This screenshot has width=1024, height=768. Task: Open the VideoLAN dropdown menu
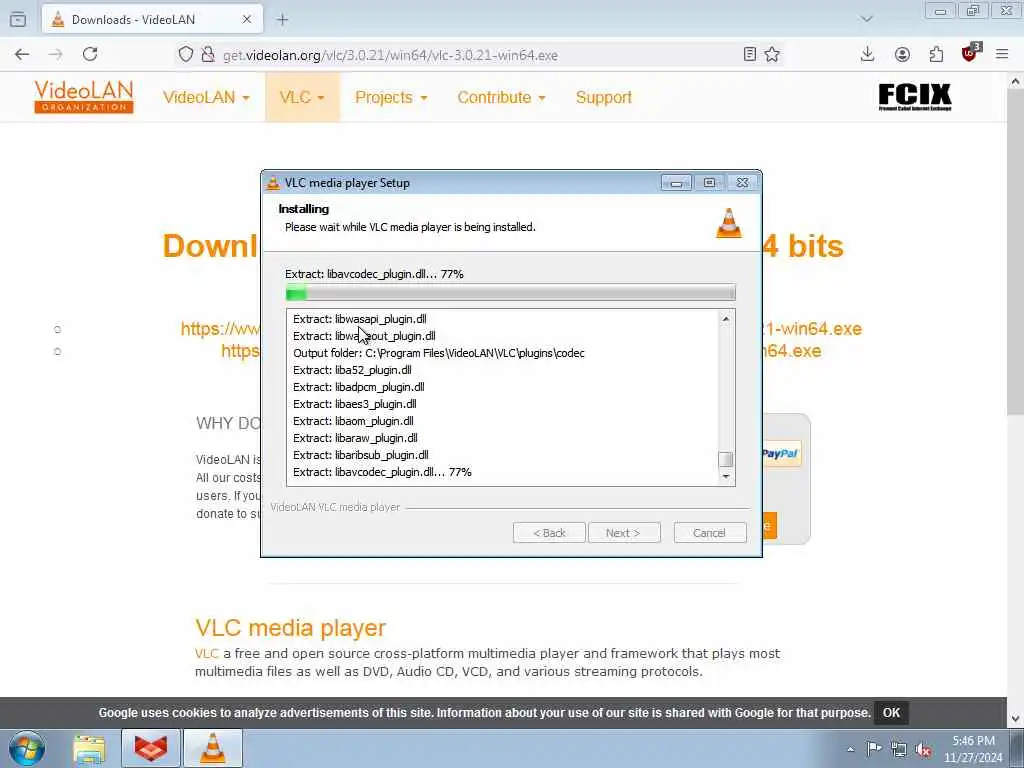click(x=206, y=97)
